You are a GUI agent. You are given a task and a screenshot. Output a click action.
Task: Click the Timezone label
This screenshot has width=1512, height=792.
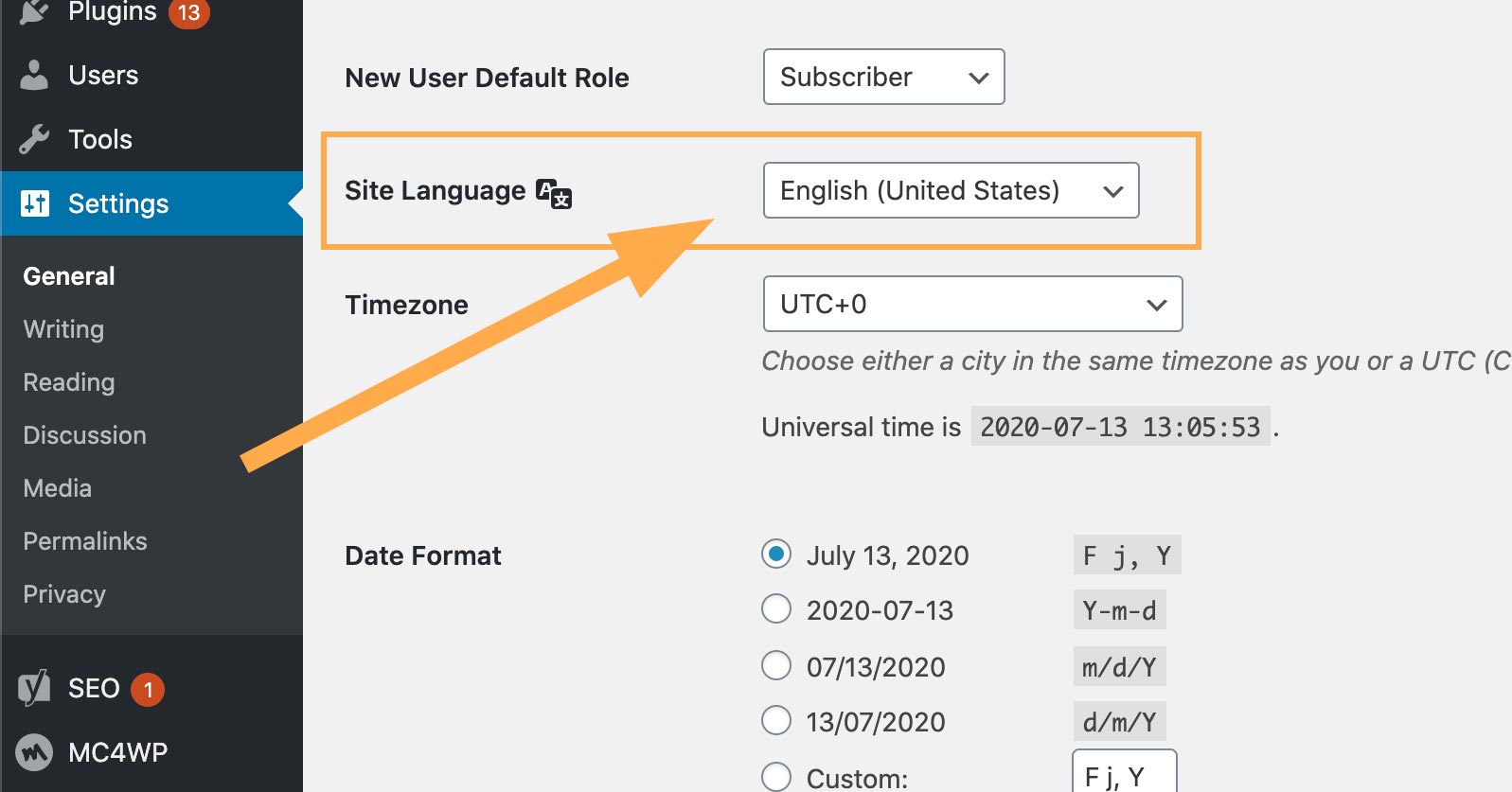coord(406,305)
